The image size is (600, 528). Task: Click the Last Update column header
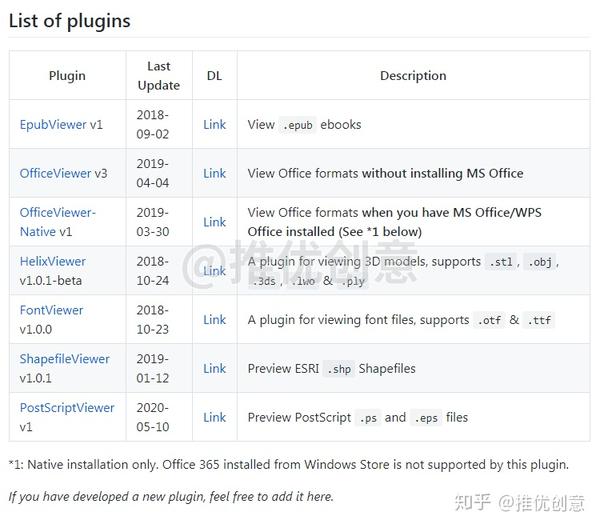point(158,76)
